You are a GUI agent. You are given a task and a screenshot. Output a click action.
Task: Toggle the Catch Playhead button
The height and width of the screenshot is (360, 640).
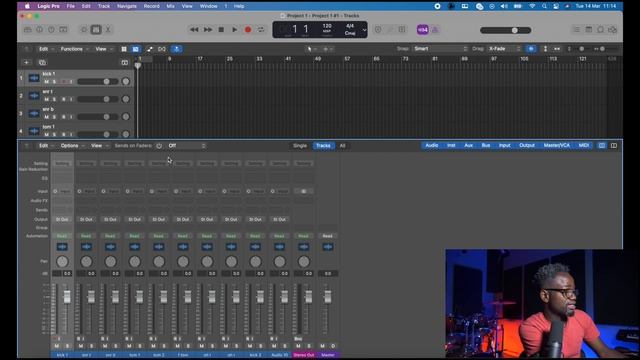176,49
